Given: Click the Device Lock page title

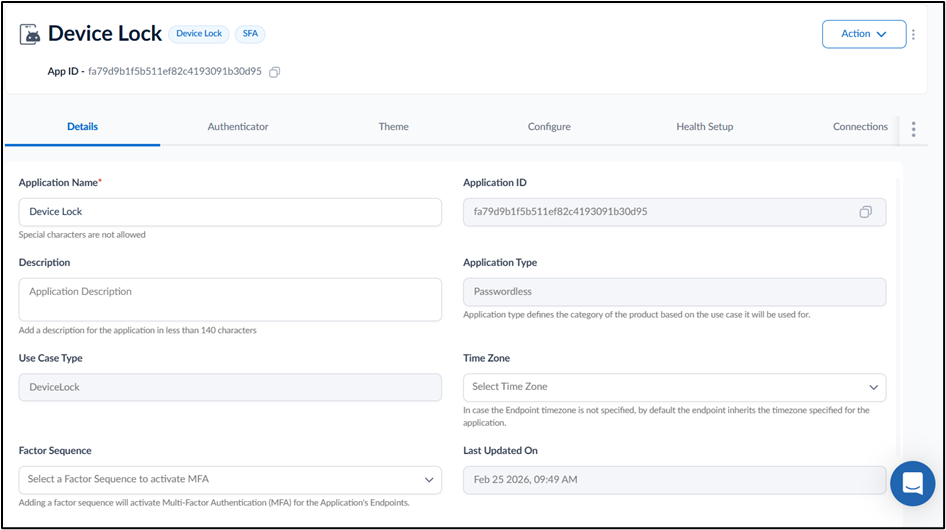Looking at the screenshot, I should (105, 34).
